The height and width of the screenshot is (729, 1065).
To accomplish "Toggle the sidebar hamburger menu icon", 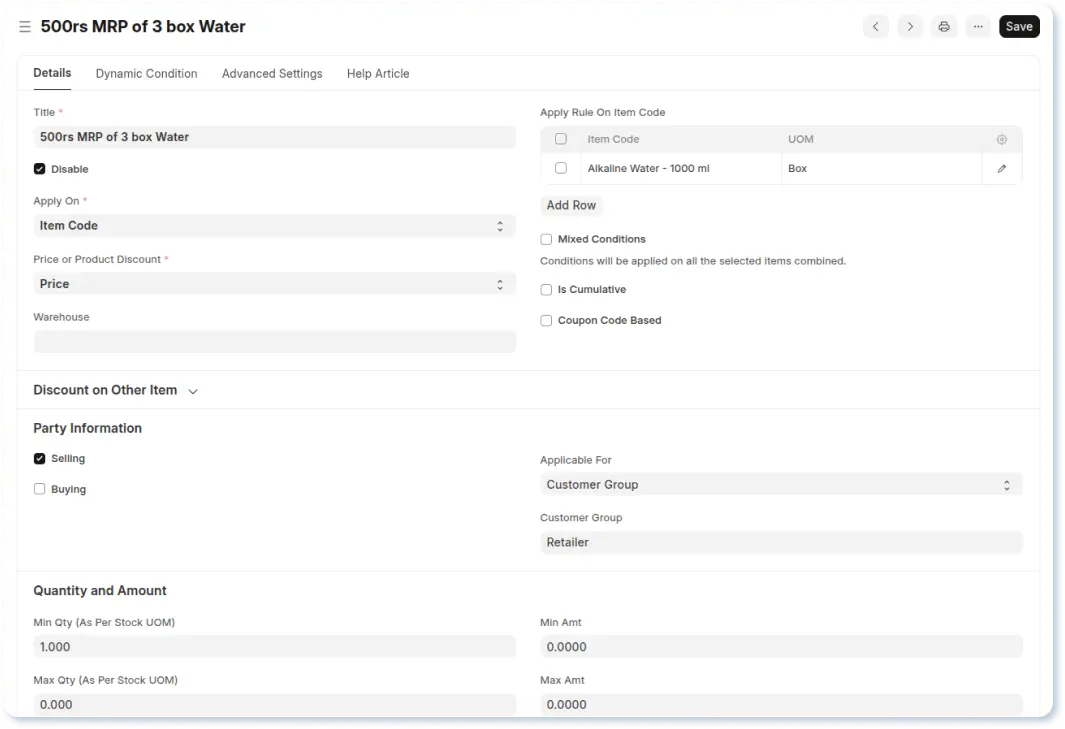I will [25, 27].
